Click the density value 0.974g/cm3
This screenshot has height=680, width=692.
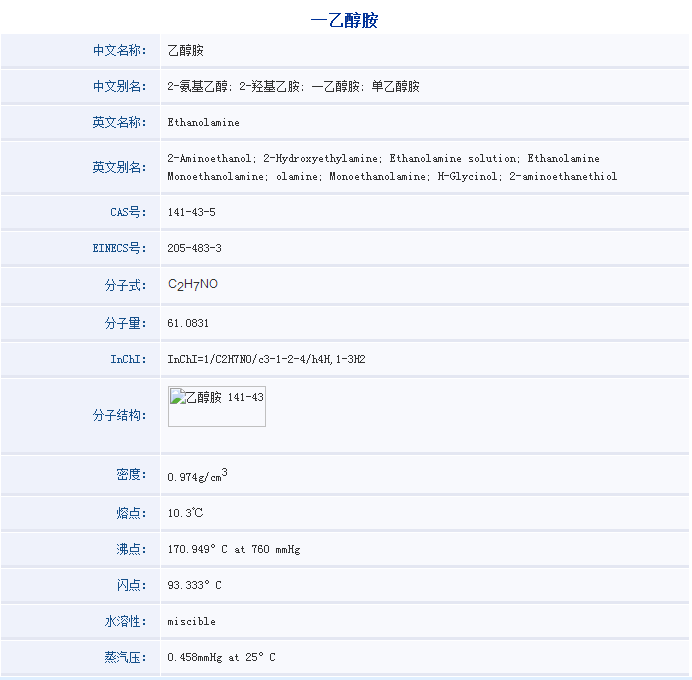click(197, 476)
